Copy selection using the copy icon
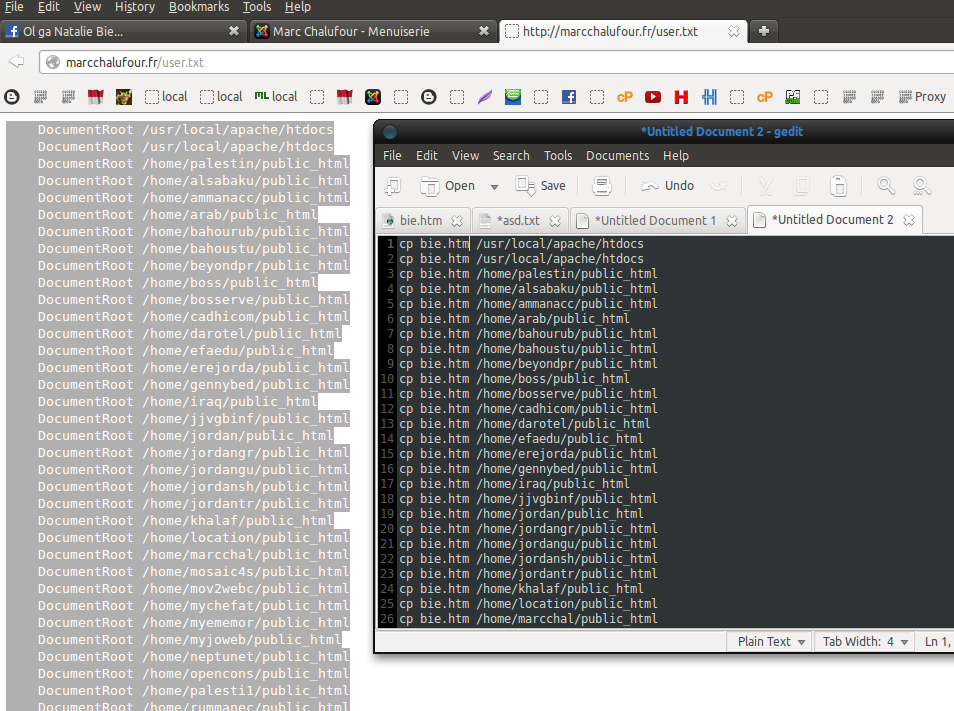This screenshot has height=711, width=954. pos(802,186)
